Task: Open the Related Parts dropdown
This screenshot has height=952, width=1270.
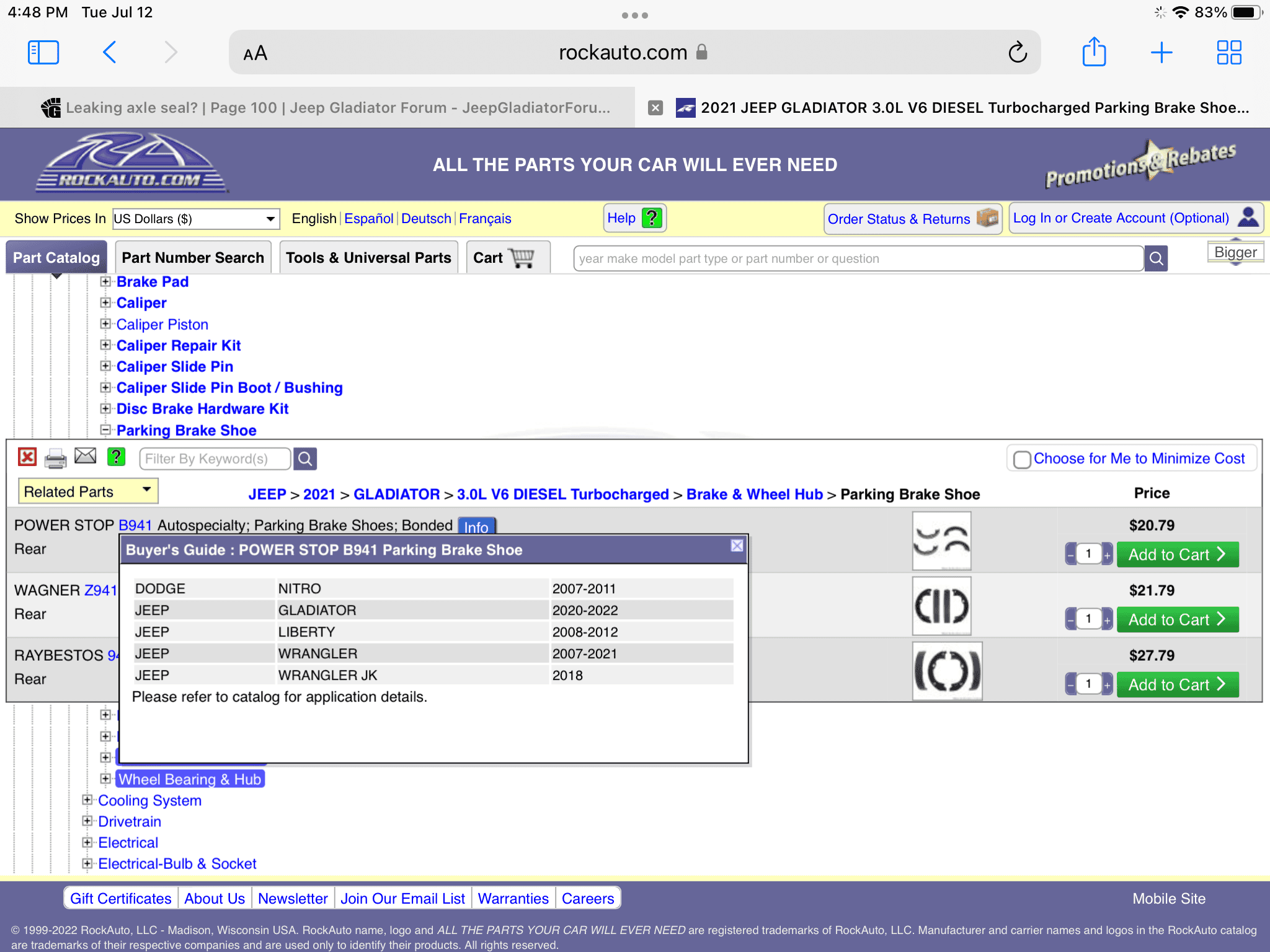Action: 88,491
